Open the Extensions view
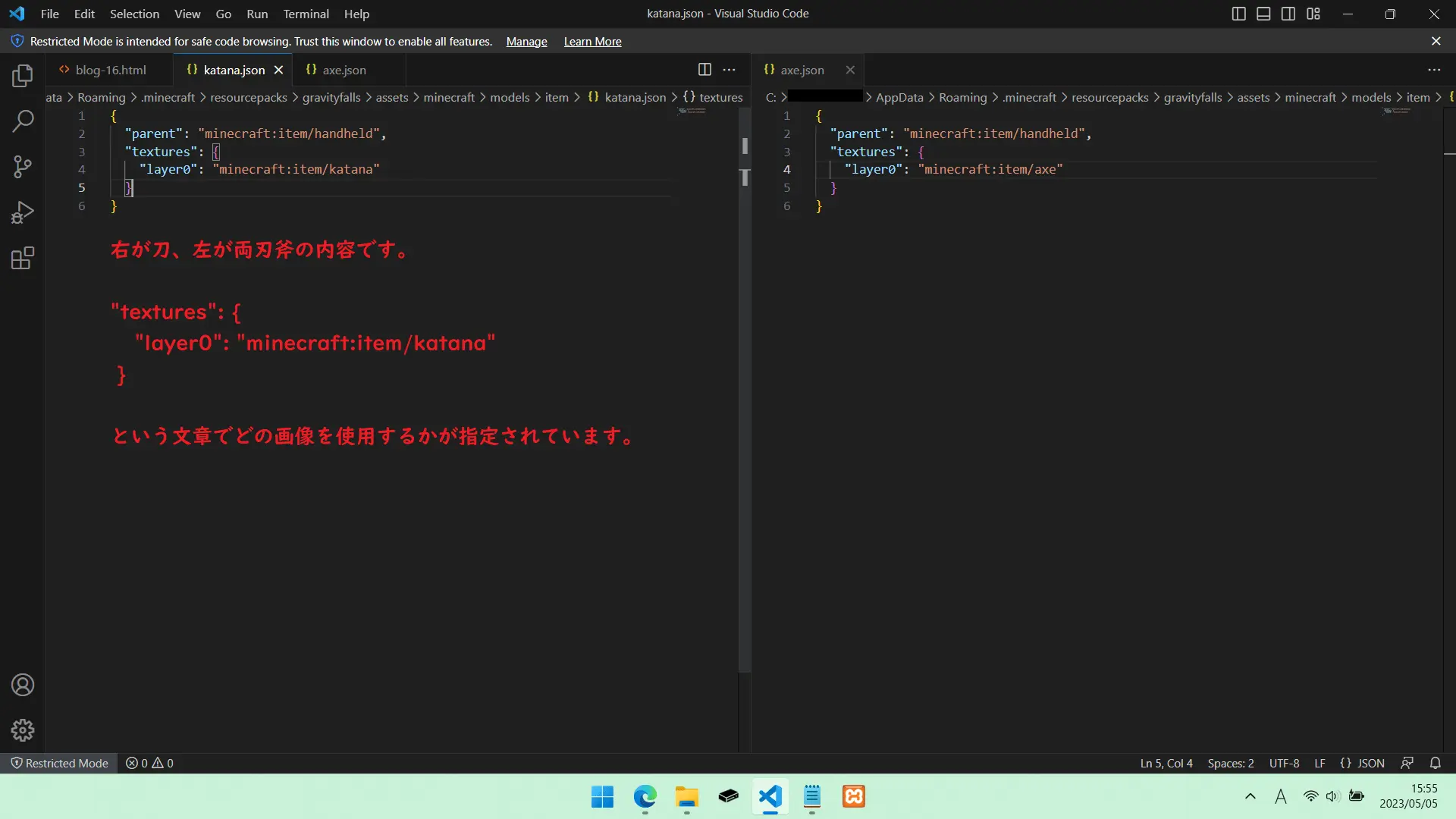The height and width of the screenshot is (819, 1456). (23, 259)
